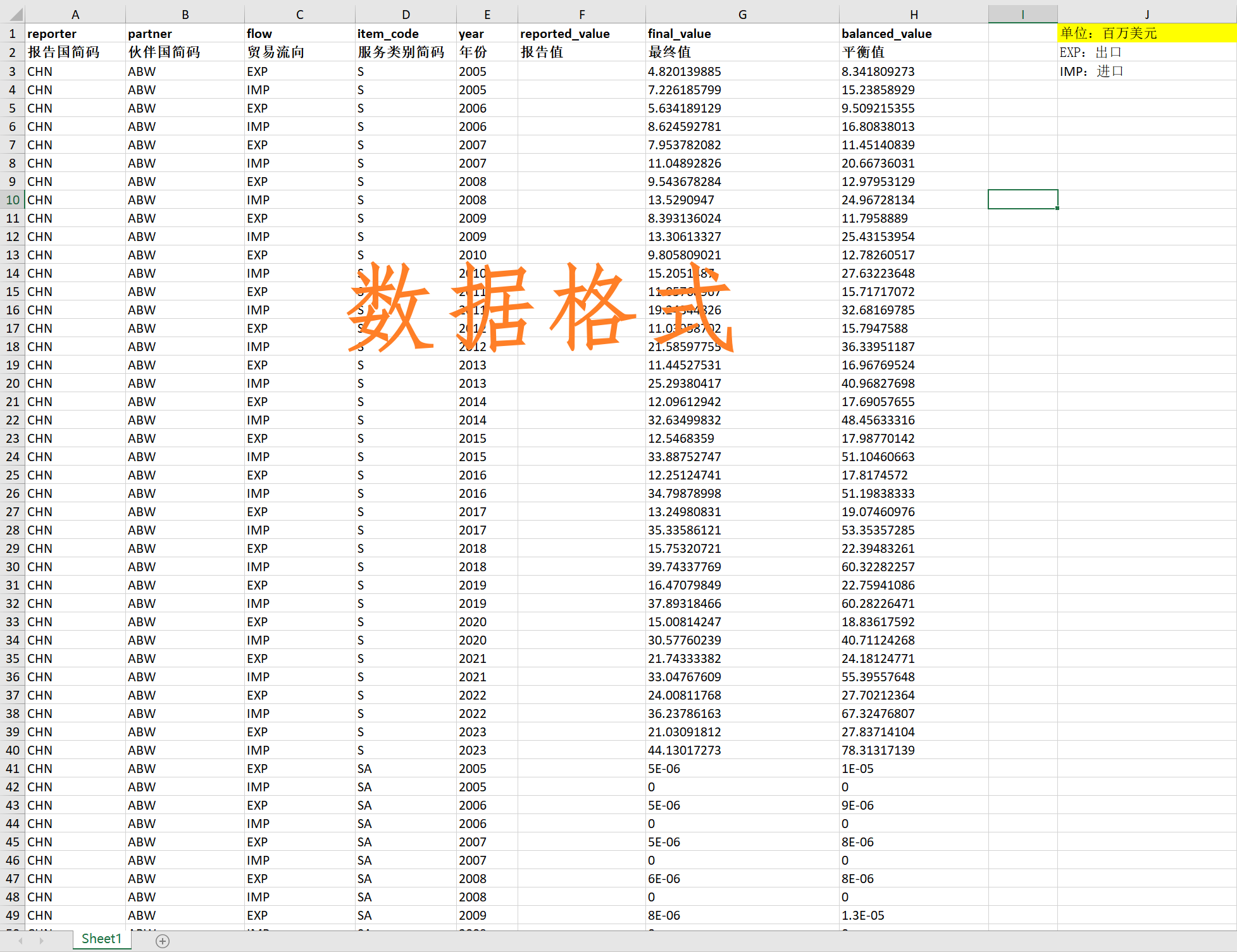The image size is (1237, 952).
Task: Click the previous sheet navigation arrow
Action: (x=21, y=941)
